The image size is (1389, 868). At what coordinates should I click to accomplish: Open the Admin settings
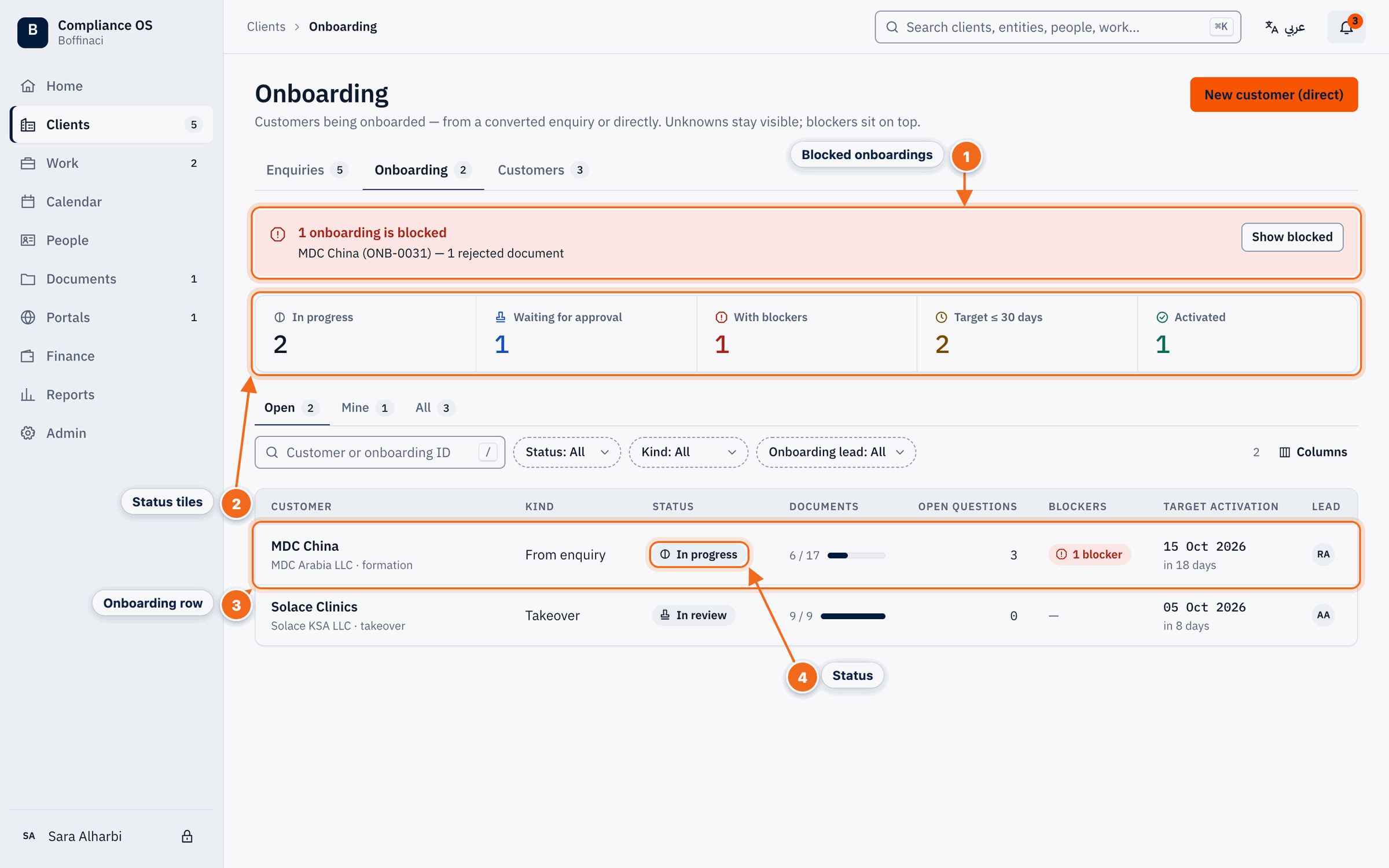[112, 433]
